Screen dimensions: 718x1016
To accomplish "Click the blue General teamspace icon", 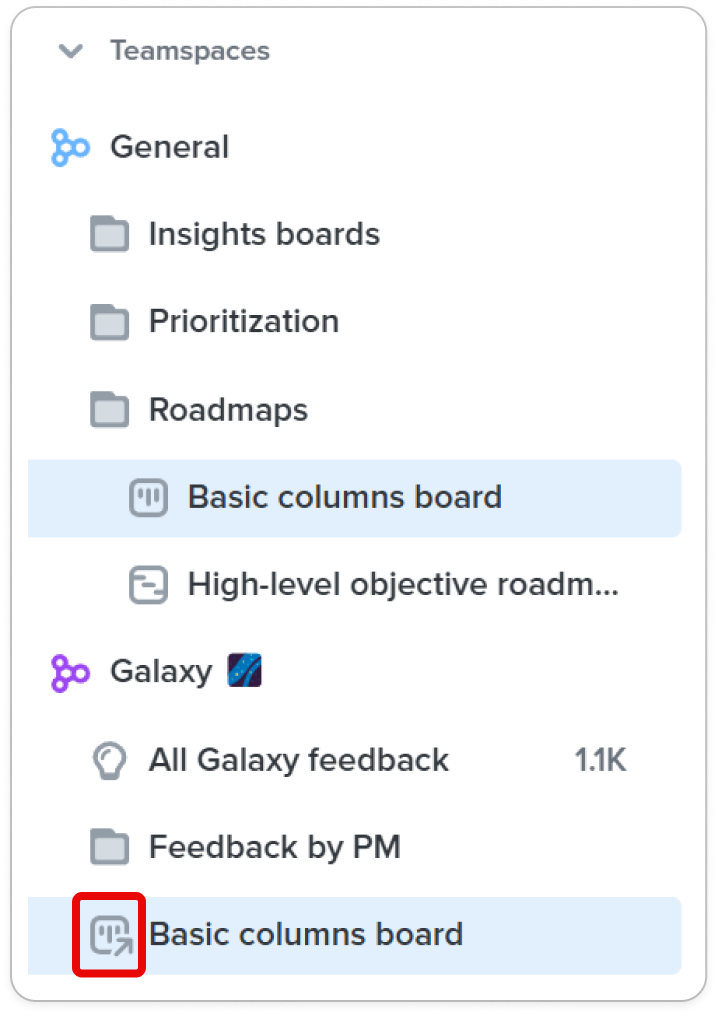I will pyautogui.click(x=70, y=148).
